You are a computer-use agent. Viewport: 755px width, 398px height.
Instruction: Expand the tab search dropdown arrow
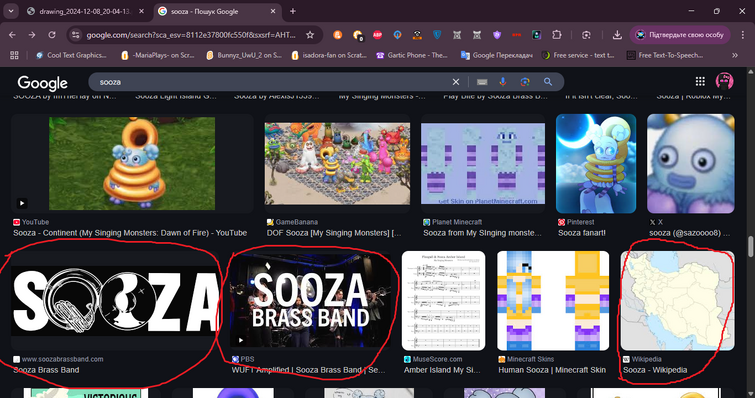[x=11, y=11]
